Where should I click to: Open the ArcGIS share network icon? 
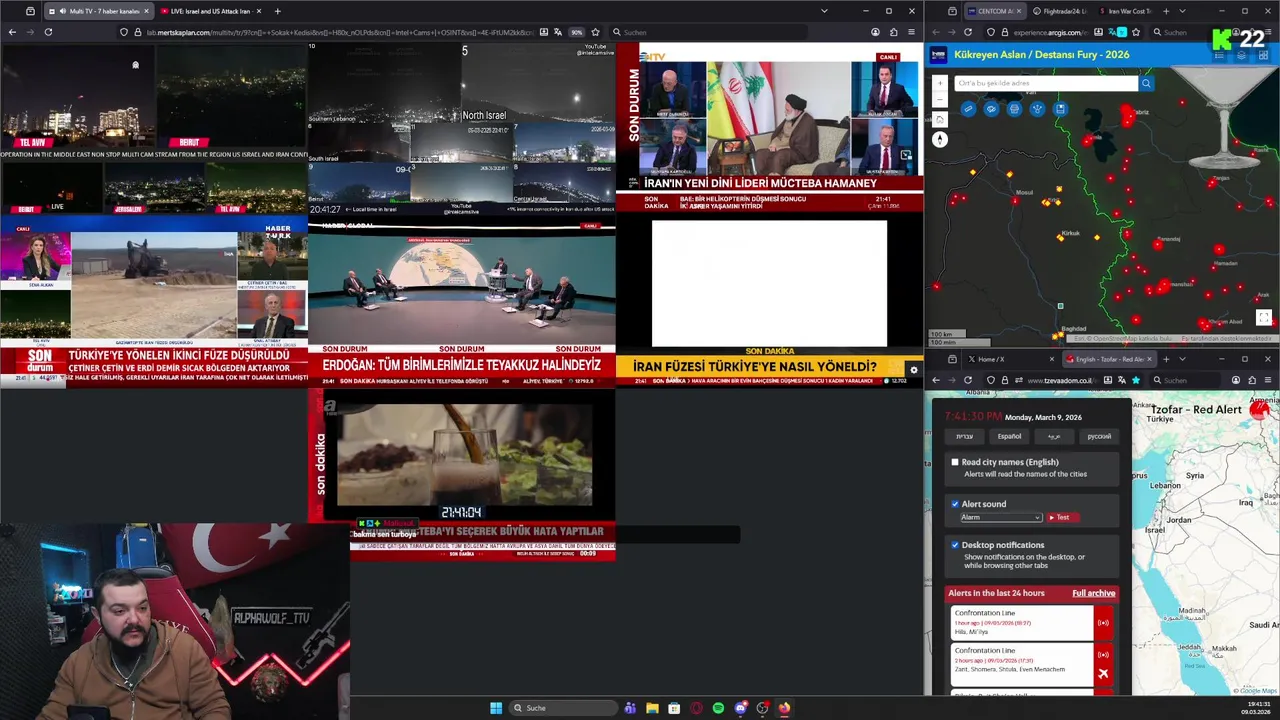(x=1037, y=109)
